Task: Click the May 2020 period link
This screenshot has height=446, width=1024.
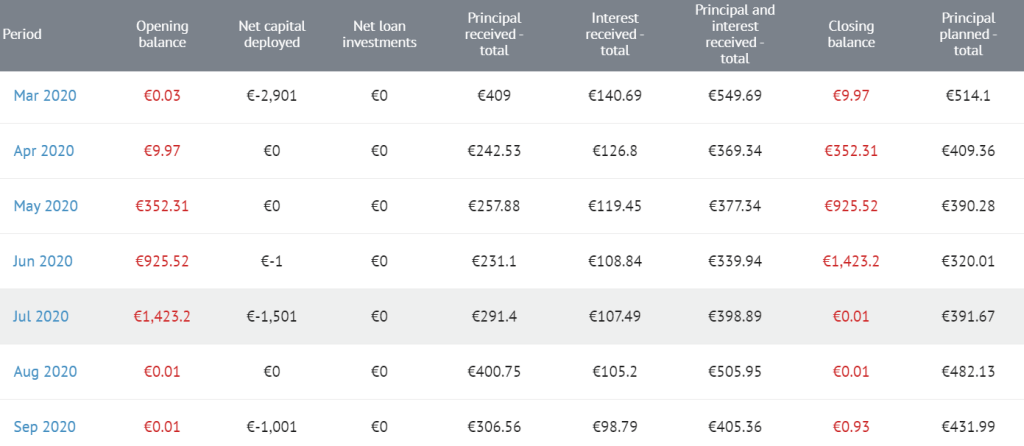Action: [x=45, y=206]
